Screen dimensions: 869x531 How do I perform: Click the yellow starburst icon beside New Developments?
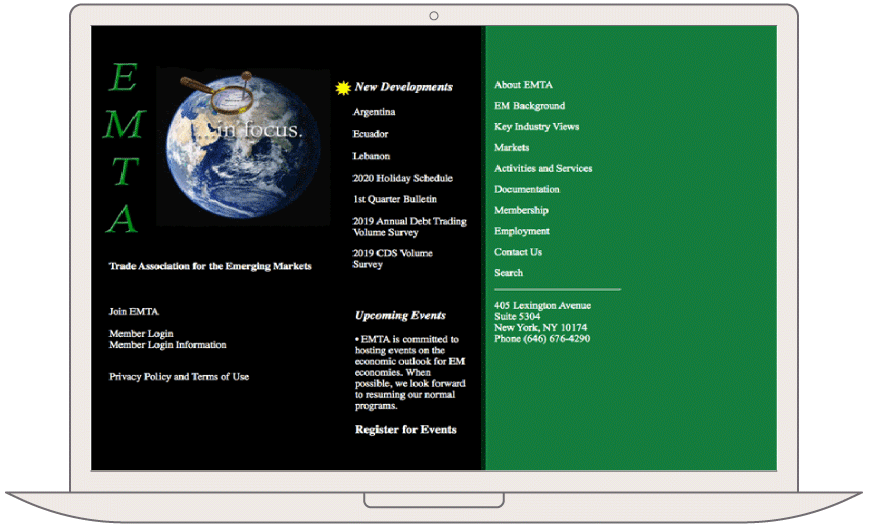coord(343,88)
